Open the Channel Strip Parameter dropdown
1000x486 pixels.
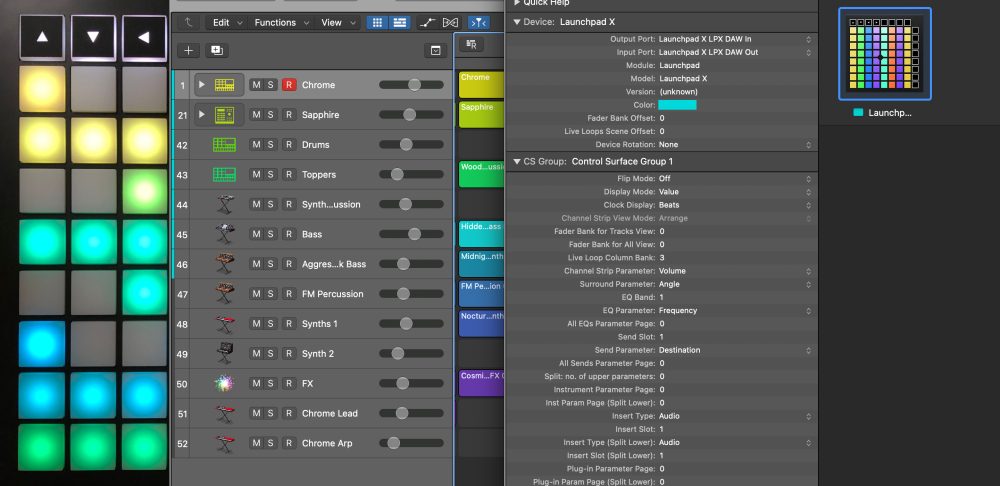click(x=735, y=271)
